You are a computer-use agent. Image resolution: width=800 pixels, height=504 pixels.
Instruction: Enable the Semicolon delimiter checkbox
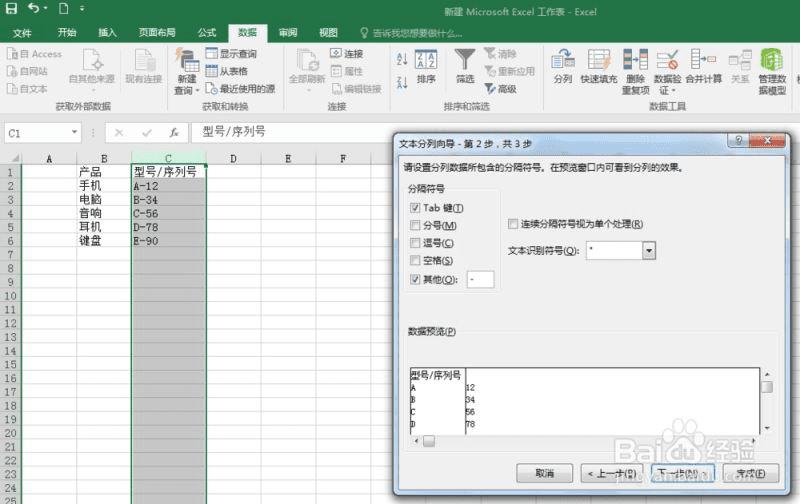click(415, 225)
